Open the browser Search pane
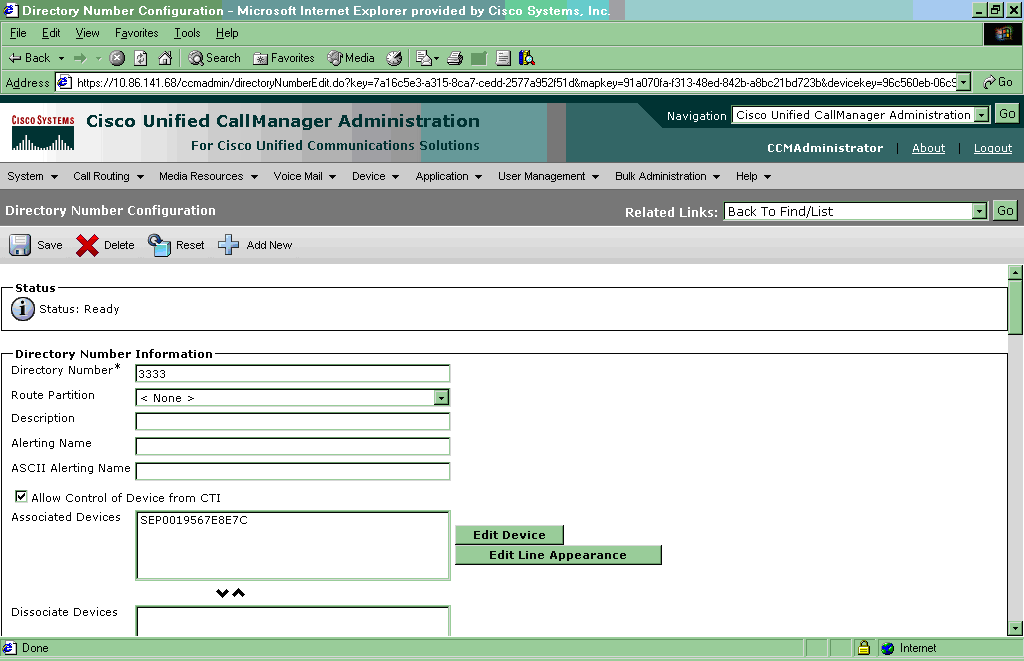Screen dimensions: 1024x661 tap(215, 58)
